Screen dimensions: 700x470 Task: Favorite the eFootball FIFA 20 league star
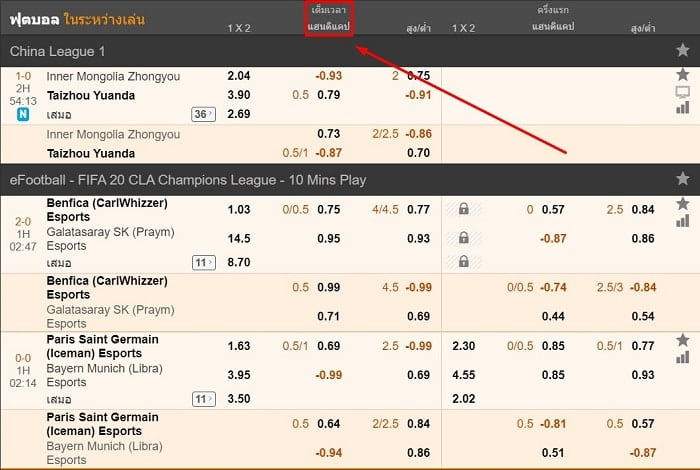coord(682,179)
